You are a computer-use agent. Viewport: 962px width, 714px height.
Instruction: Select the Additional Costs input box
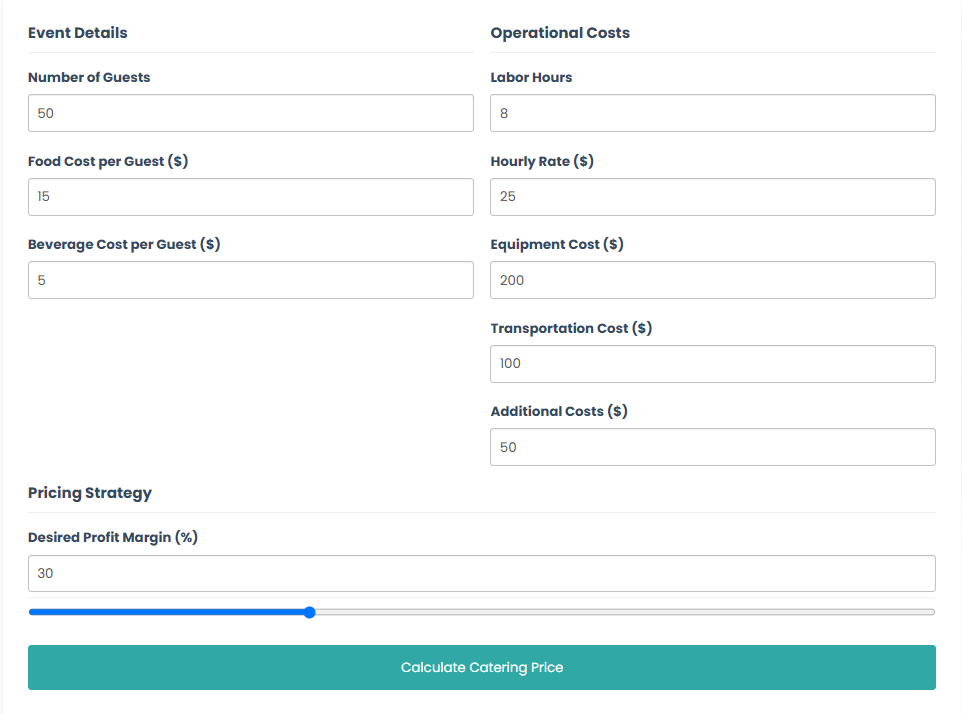tap(713, 447)
